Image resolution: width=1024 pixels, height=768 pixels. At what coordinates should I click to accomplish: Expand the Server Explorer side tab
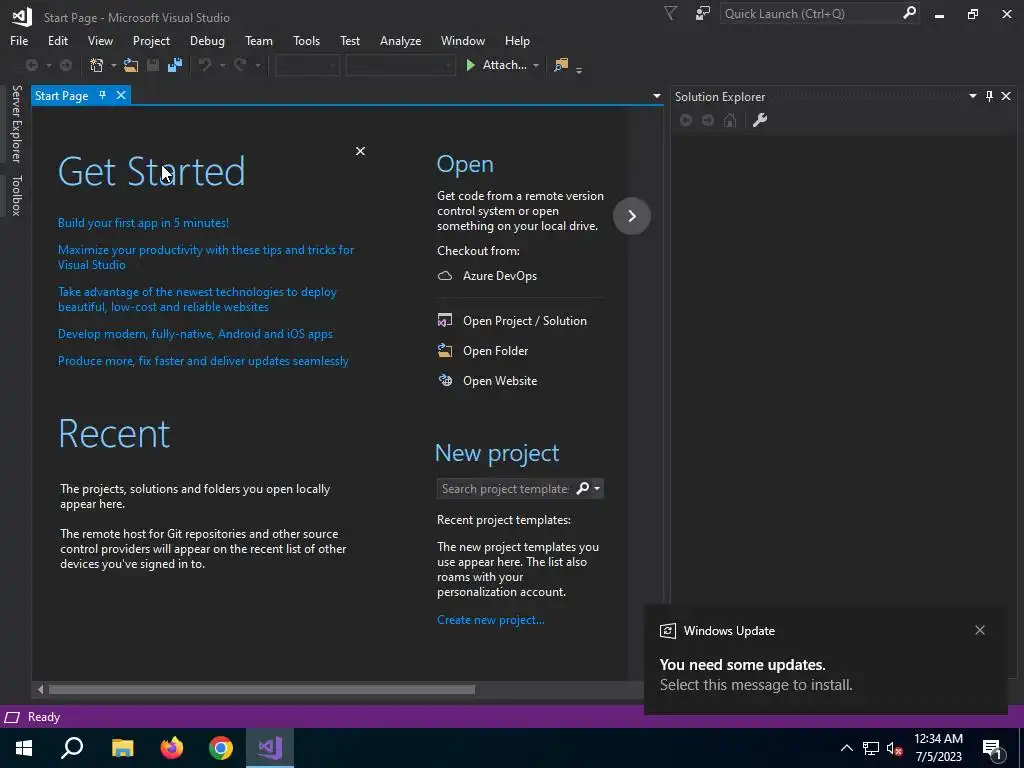17,123
